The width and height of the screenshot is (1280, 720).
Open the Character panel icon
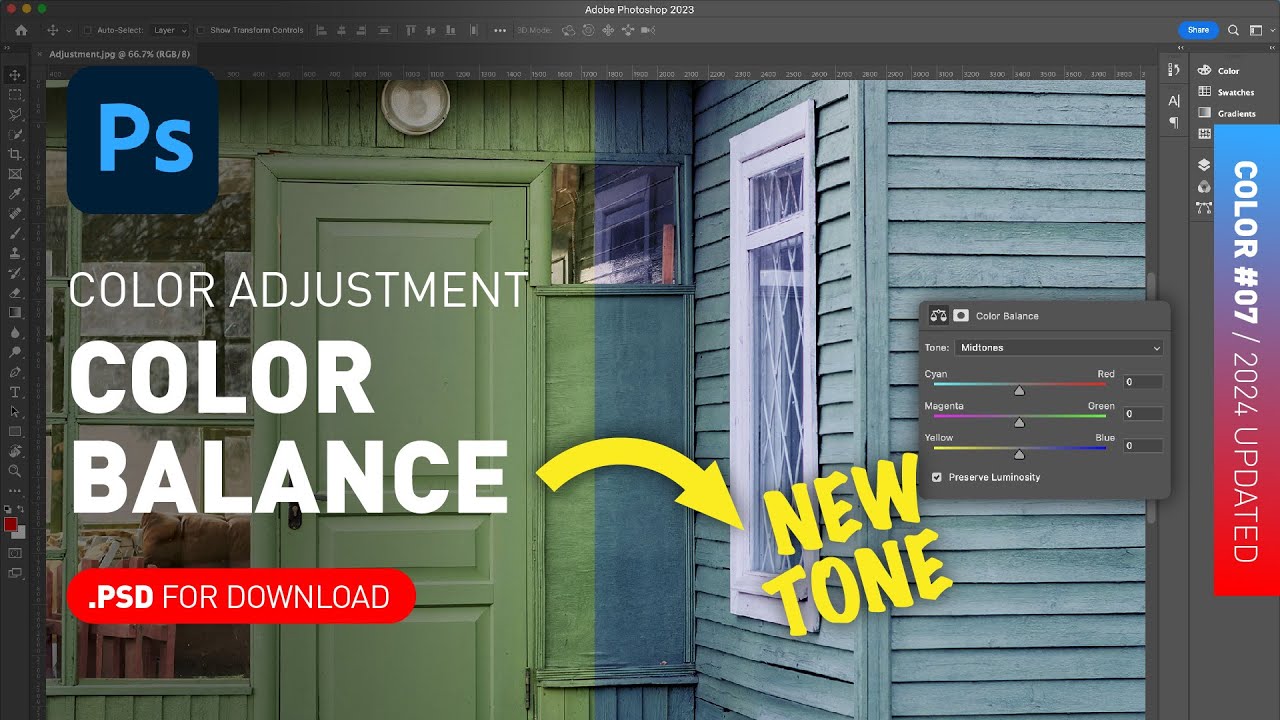(1174, 100)
